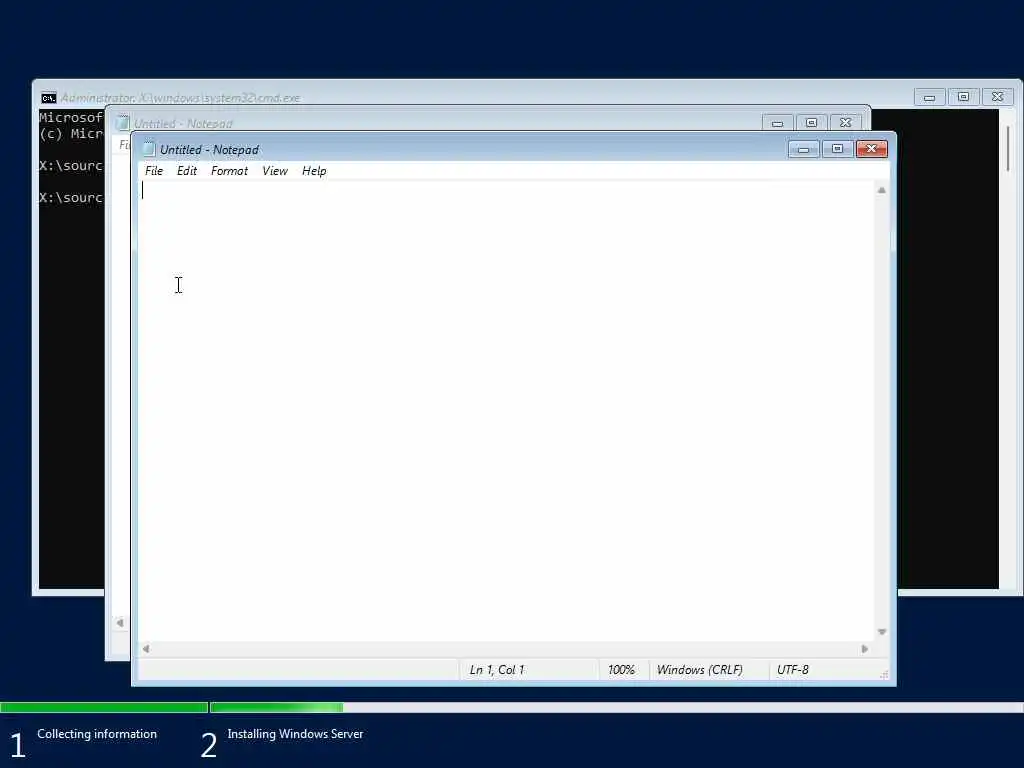Click the Notepad resize grip corner
The height and width of the screenshot is (768, 1024).
coord(884,675)
